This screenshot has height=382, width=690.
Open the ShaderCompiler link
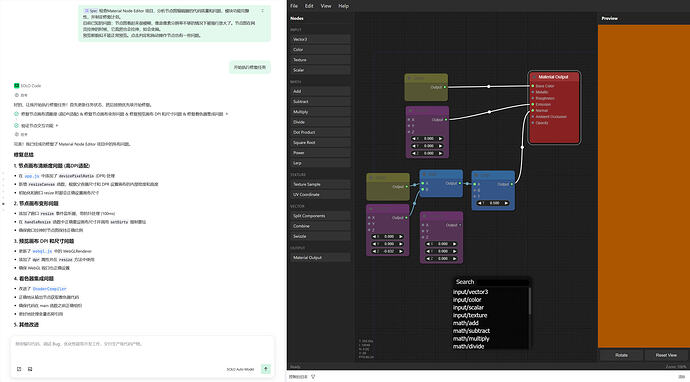point(50,289)
